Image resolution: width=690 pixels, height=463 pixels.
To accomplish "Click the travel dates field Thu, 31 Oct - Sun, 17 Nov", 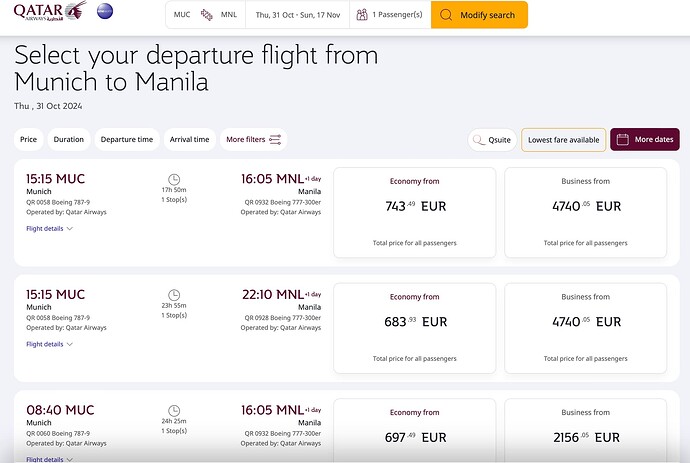I will coord(298,15).
